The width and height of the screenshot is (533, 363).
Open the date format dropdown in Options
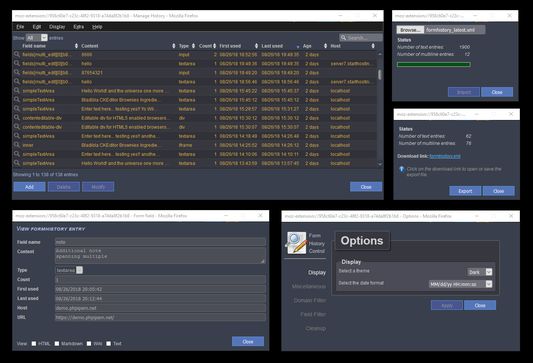[460, 284]
